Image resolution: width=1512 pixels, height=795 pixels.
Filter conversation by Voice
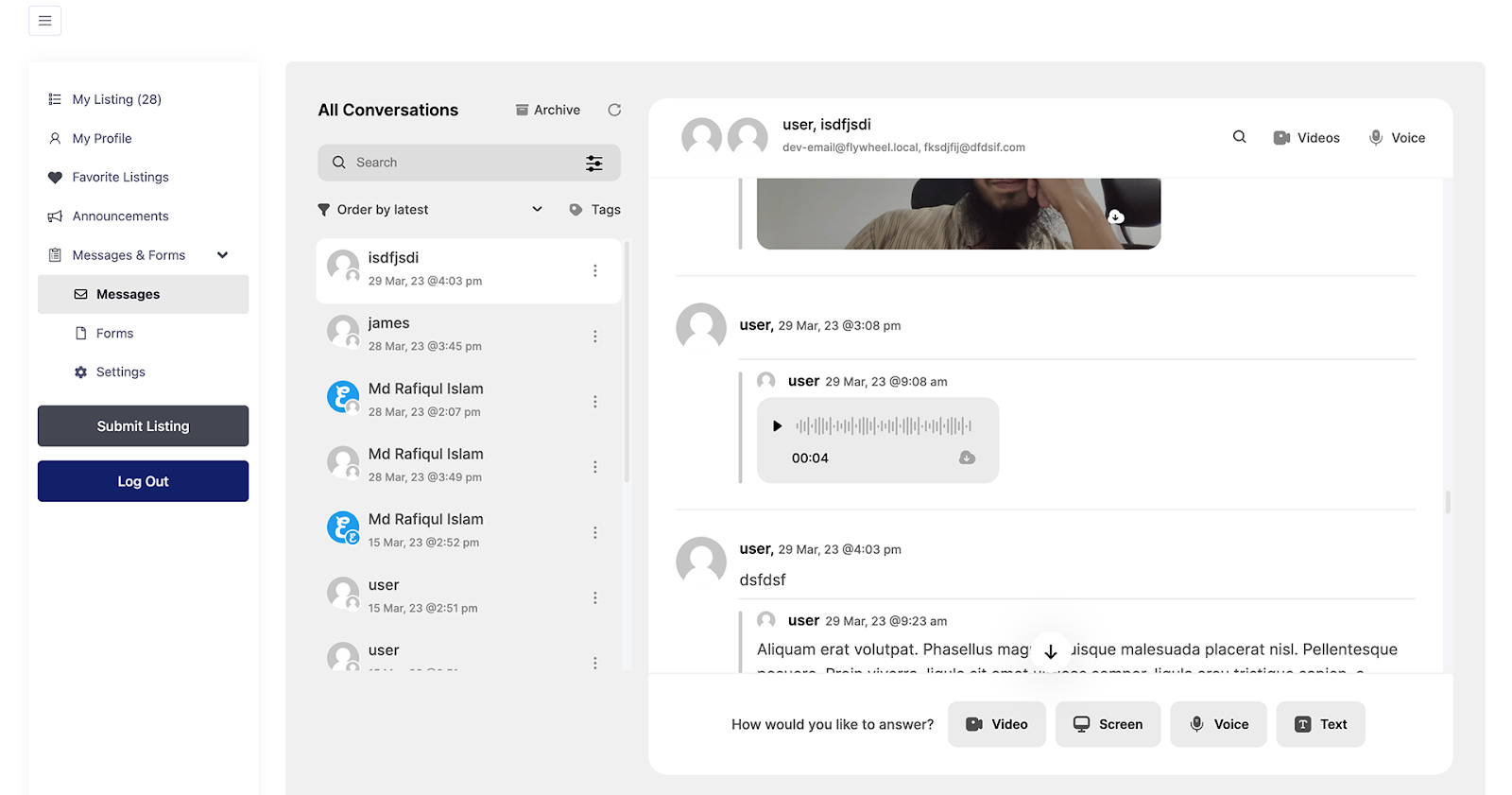[x=1397, y=138]
